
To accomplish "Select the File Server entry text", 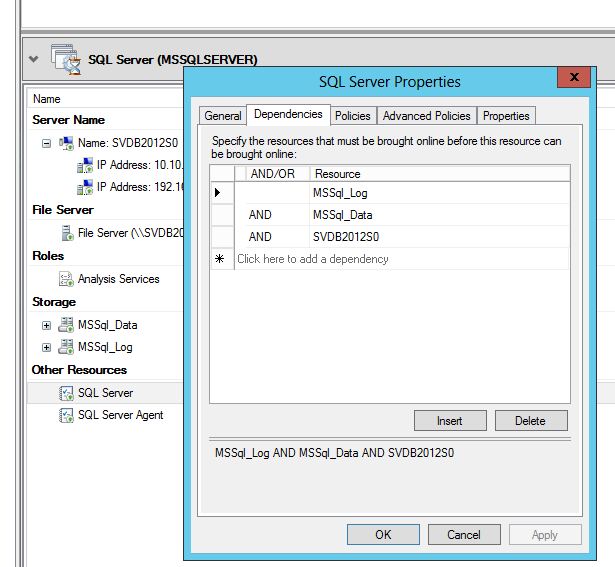I will tap(130, 233).
